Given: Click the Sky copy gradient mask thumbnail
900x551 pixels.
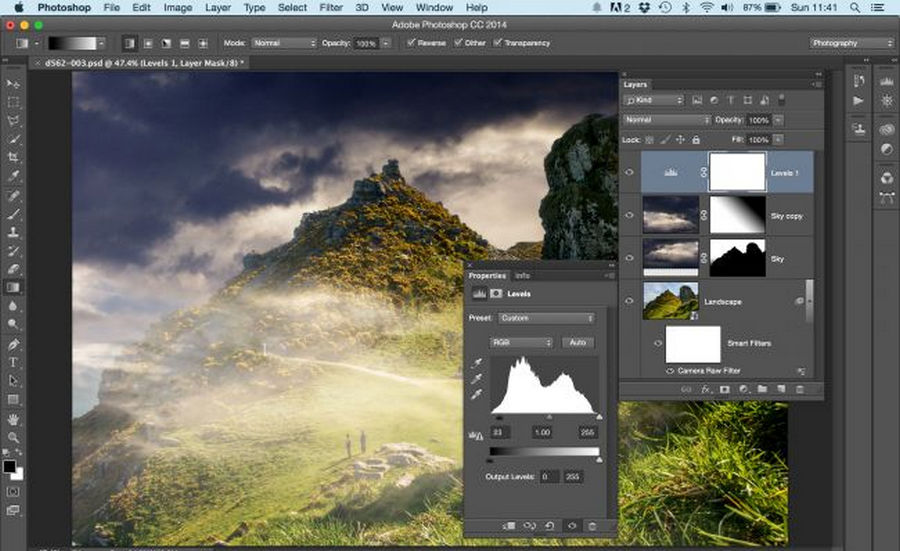Looking at the screenshot, I should (x=738, y=215).
